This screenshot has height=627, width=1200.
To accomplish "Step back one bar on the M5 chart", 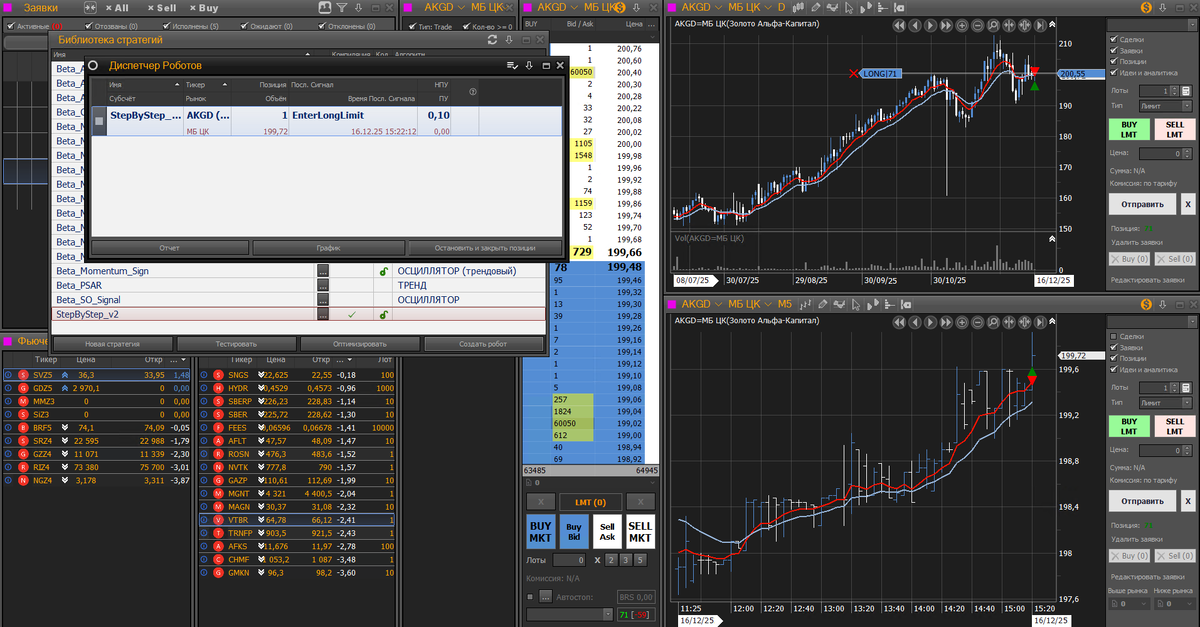I will coord(915,322).
